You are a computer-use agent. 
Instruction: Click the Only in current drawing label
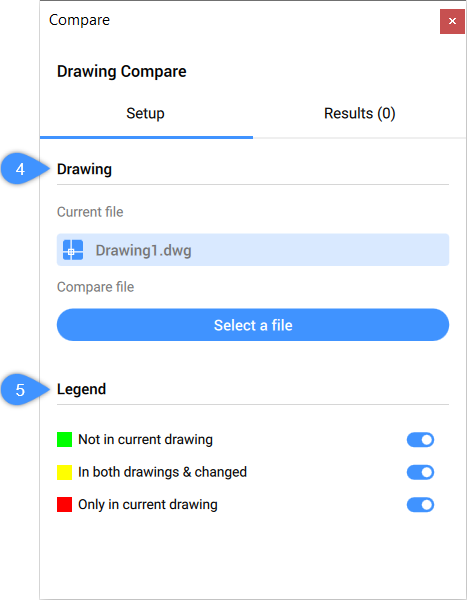pos(148,504)
